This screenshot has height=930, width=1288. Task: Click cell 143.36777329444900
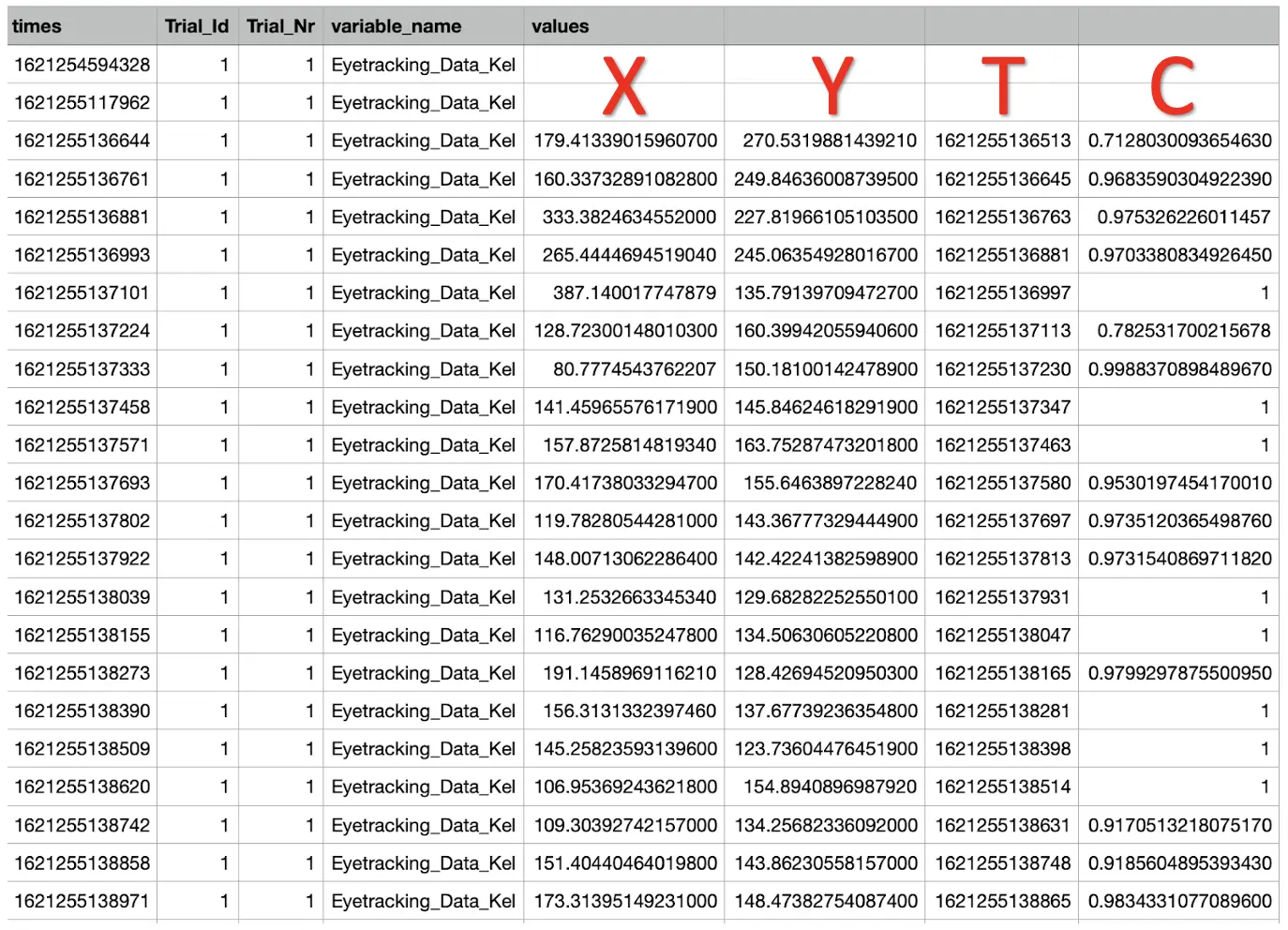(x=824, y=520)
